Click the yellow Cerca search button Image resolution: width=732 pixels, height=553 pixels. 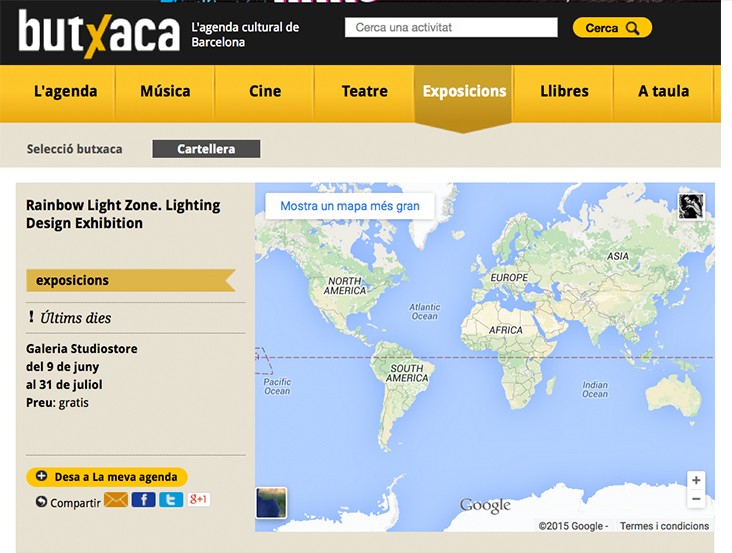click(x=612, y=28)
